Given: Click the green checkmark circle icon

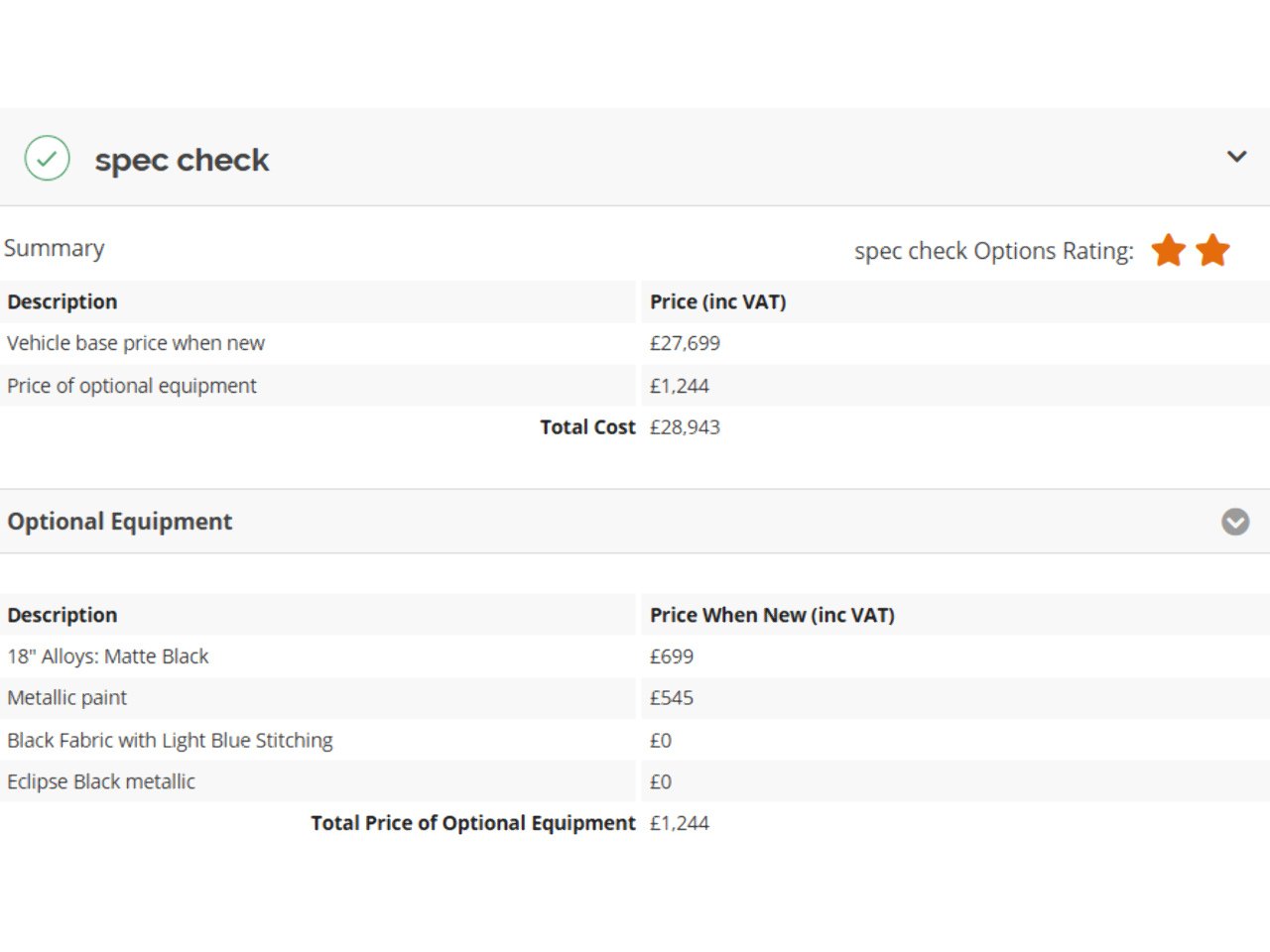Looking at the screenshot, I should tap(47, 158).
